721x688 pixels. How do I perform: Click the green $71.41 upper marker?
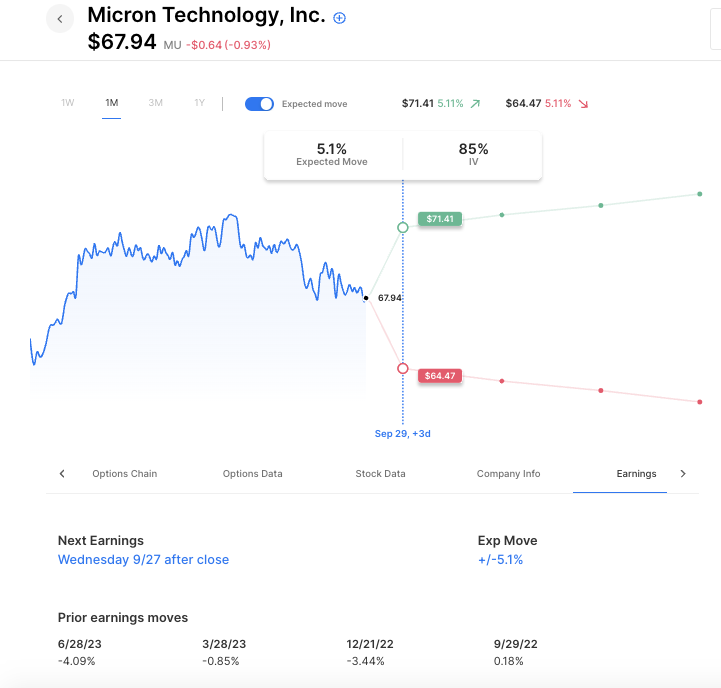tap(440, 218)
